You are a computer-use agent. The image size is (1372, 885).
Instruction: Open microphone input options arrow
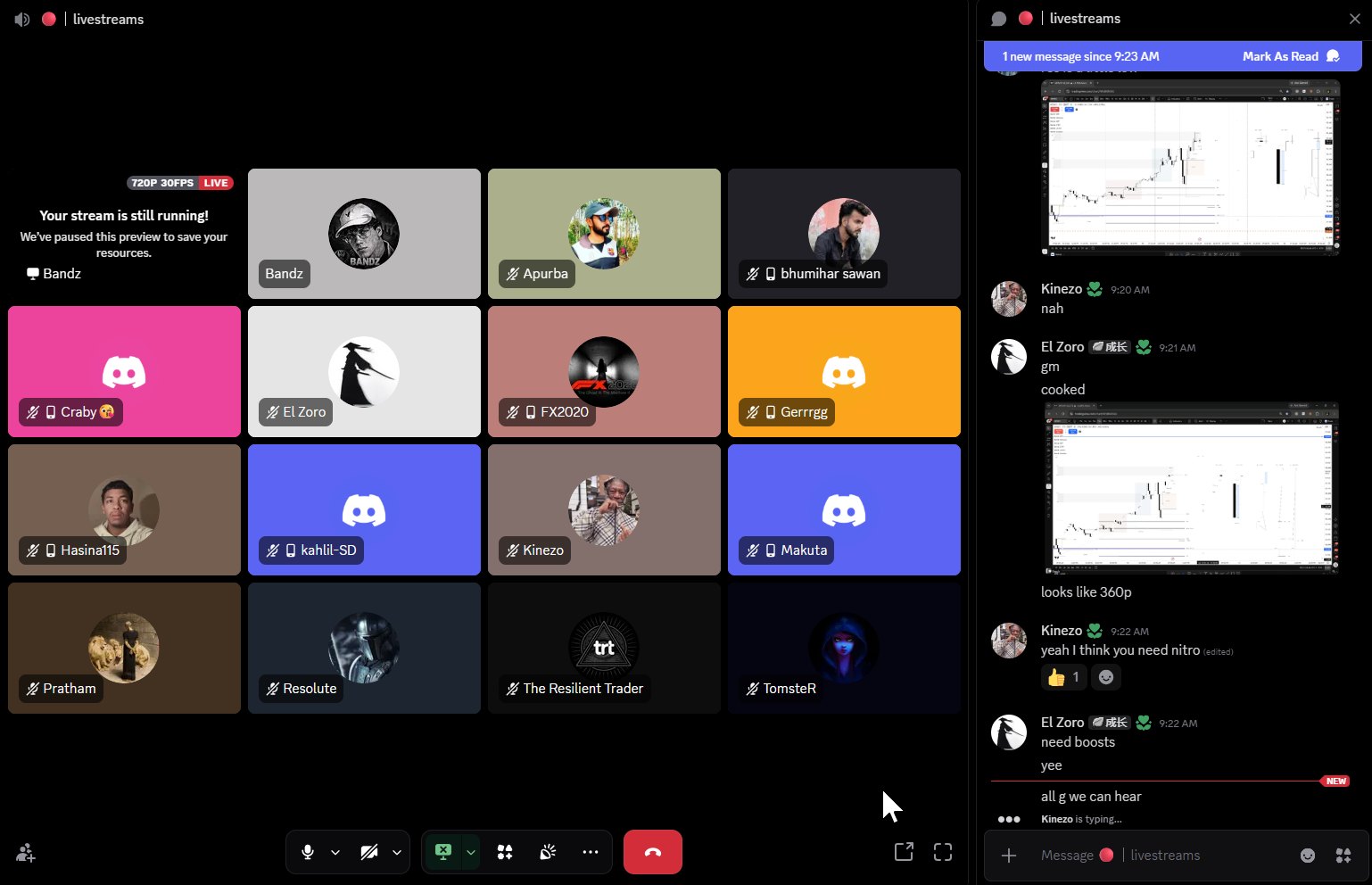[335, 852]
